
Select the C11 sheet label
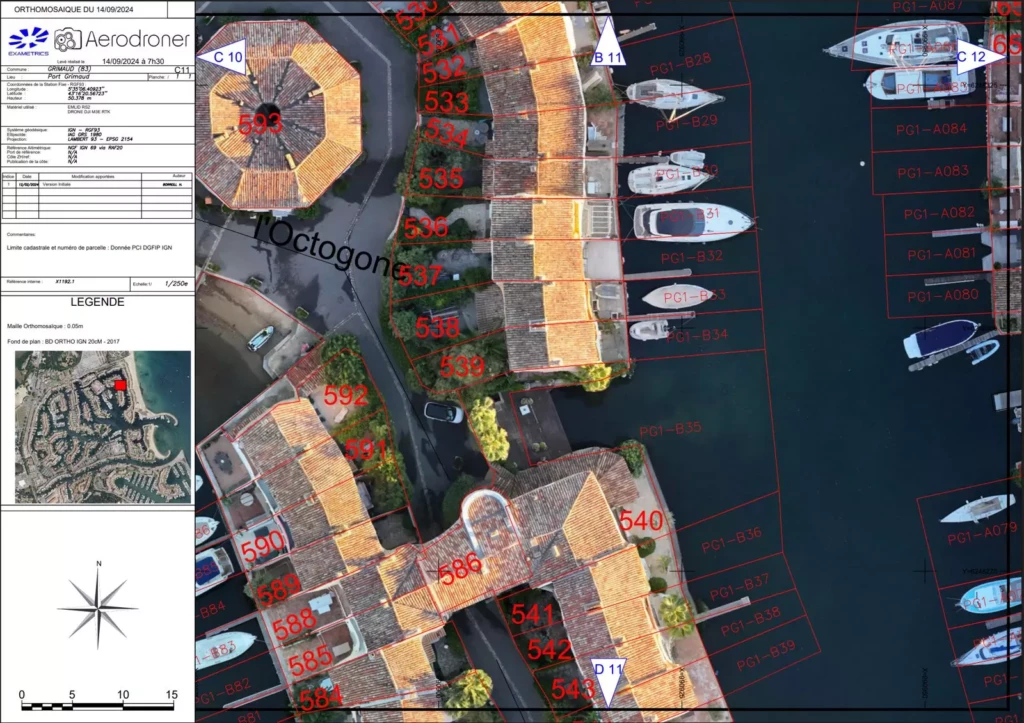tap(181, 70)
